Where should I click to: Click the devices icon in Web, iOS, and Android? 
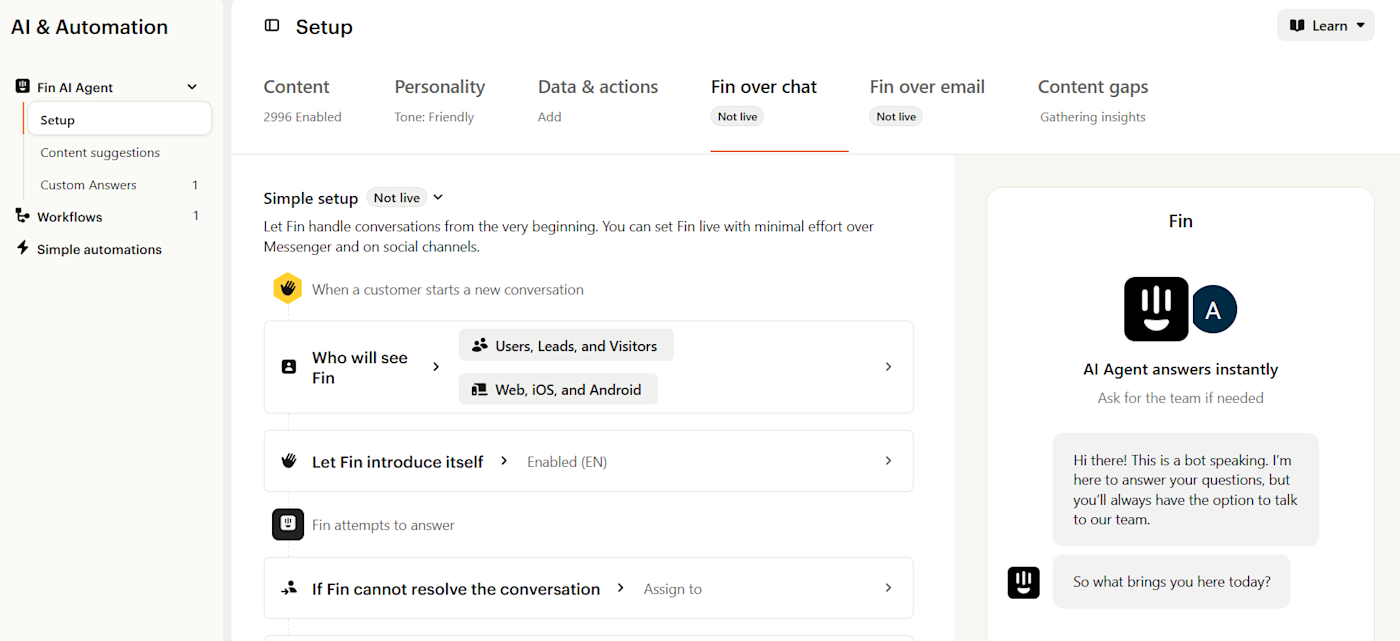(x=479, y=389)
